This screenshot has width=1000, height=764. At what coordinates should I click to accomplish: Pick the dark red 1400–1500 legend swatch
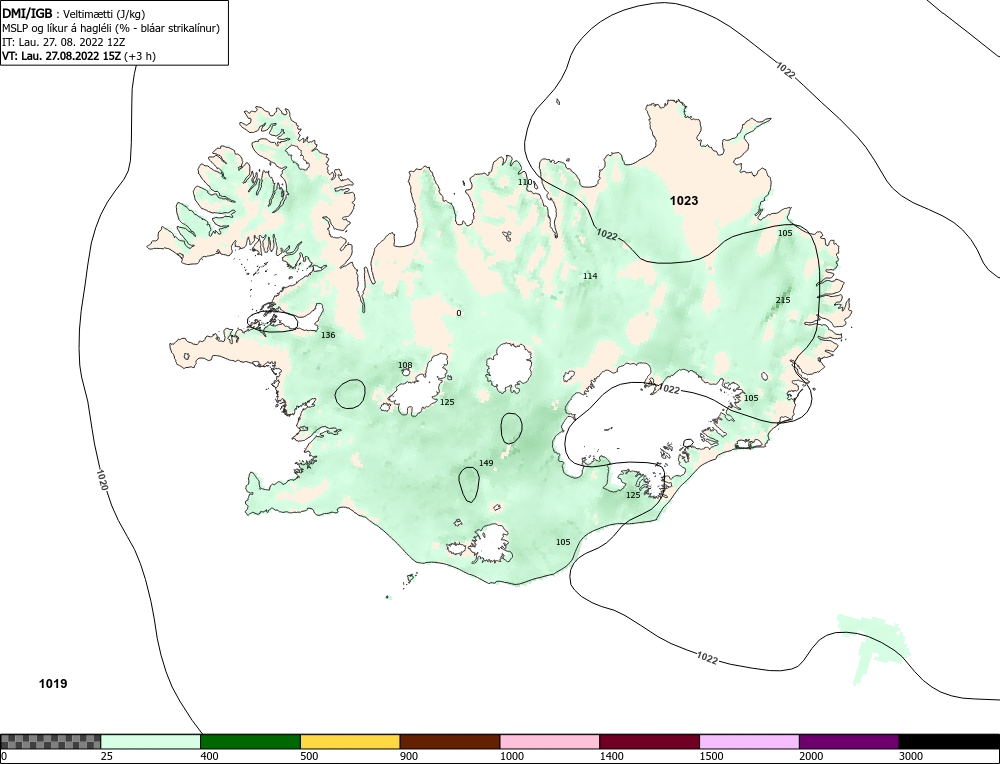click(649, 741)
